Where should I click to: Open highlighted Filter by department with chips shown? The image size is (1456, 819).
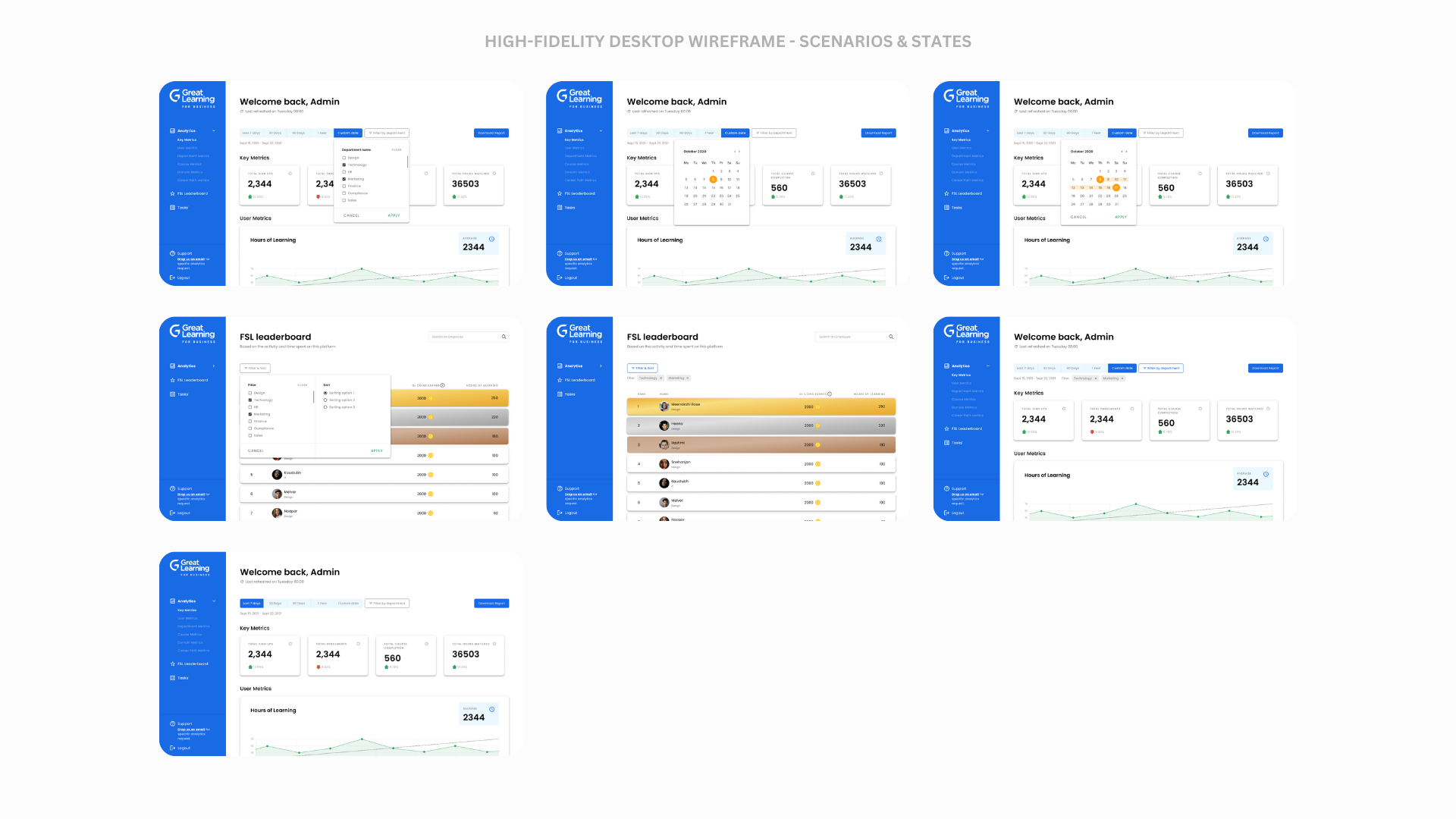point(1160,368)
